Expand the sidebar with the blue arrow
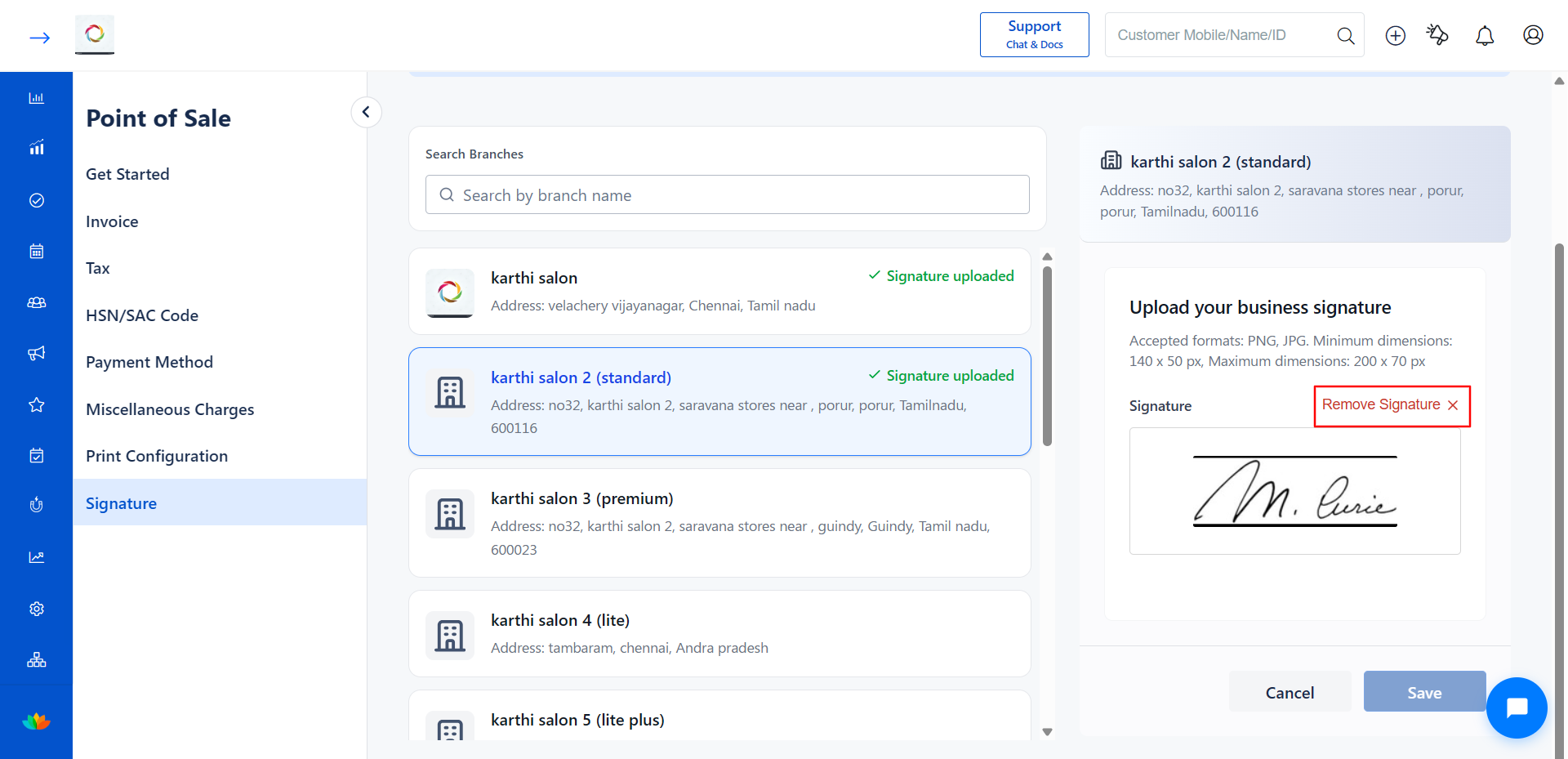This screenshot has height=759, width=1568. [39, 38]
